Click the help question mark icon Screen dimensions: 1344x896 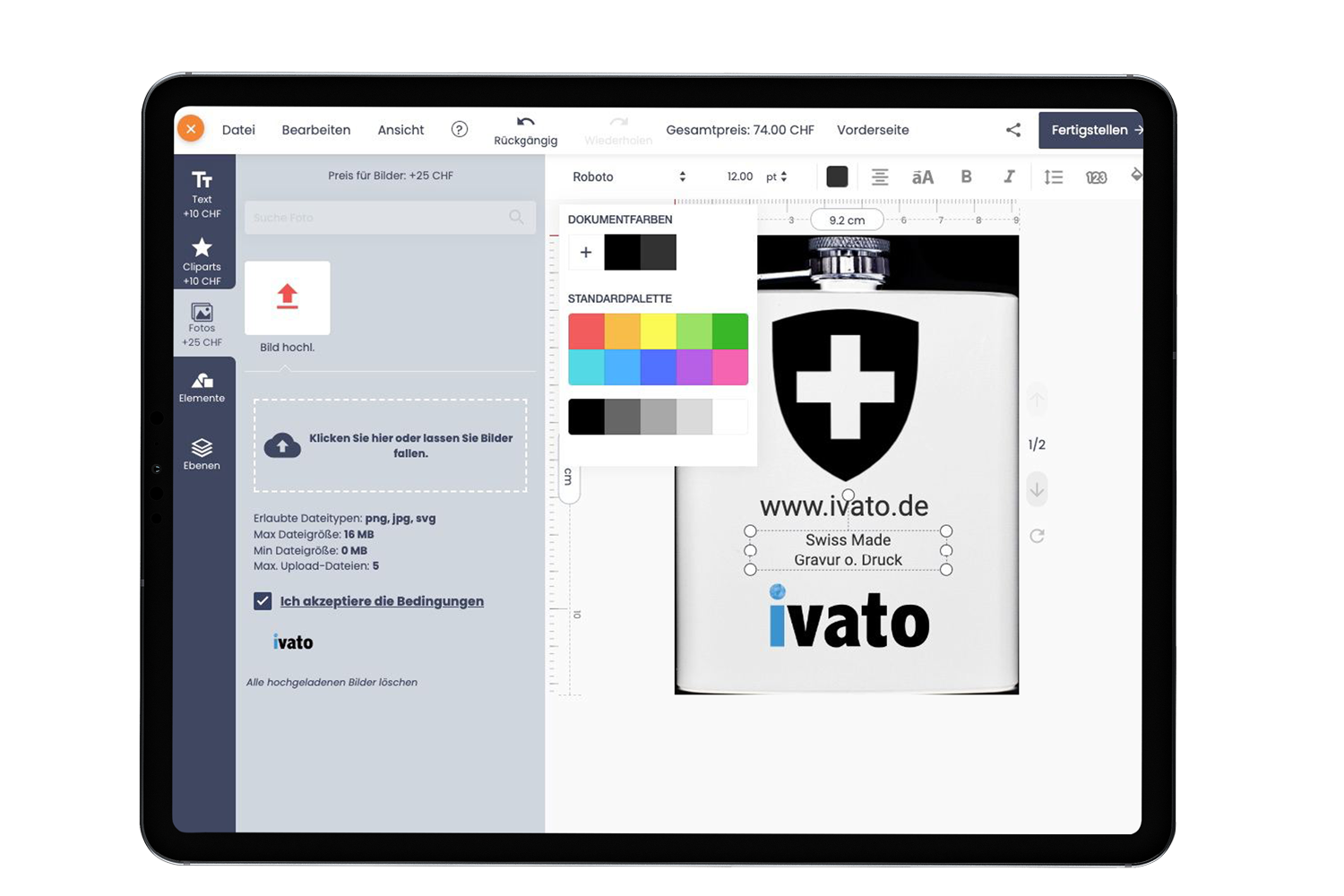tap(460, 130)
